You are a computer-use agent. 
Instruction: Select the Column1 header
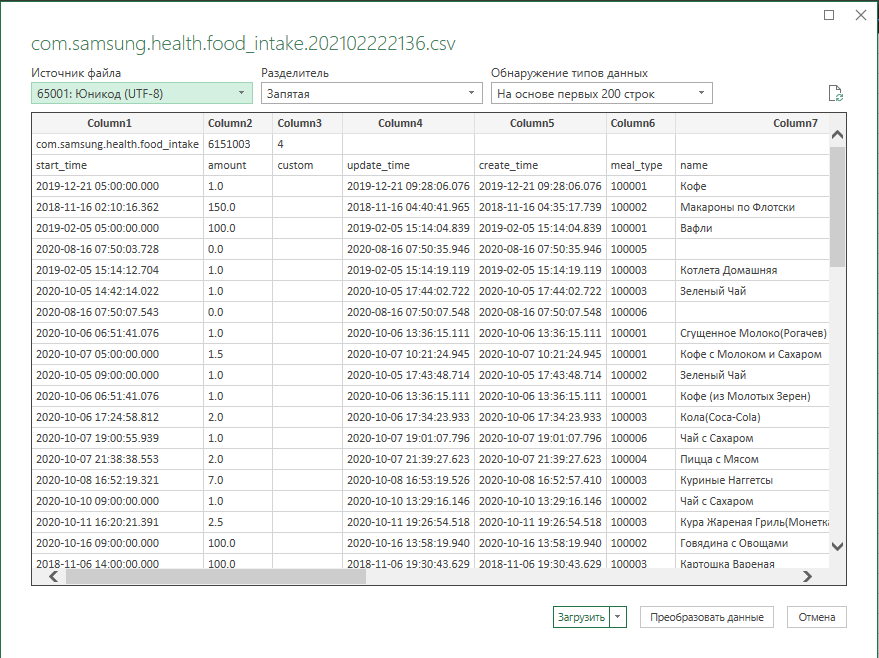coord(117,123)
